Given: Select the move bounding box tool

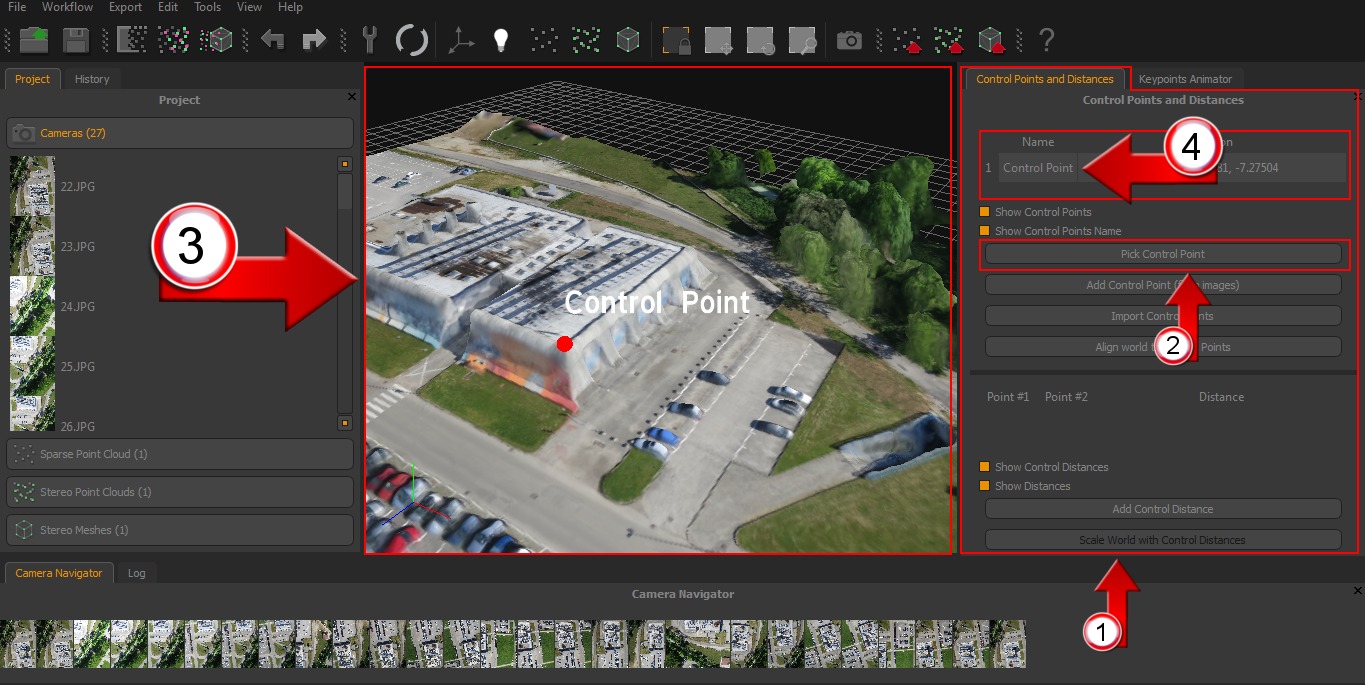Looking at the screenshot, I should coord(719,40).
